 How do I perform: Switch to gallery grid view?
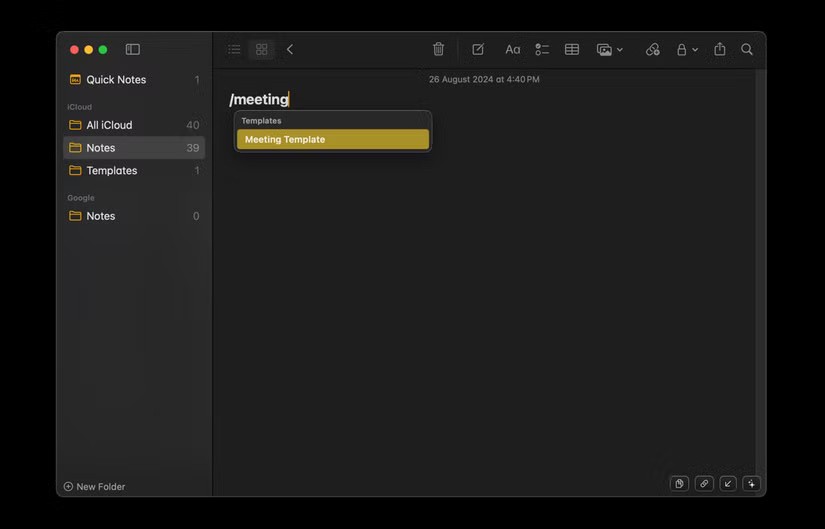pos(261,49)
